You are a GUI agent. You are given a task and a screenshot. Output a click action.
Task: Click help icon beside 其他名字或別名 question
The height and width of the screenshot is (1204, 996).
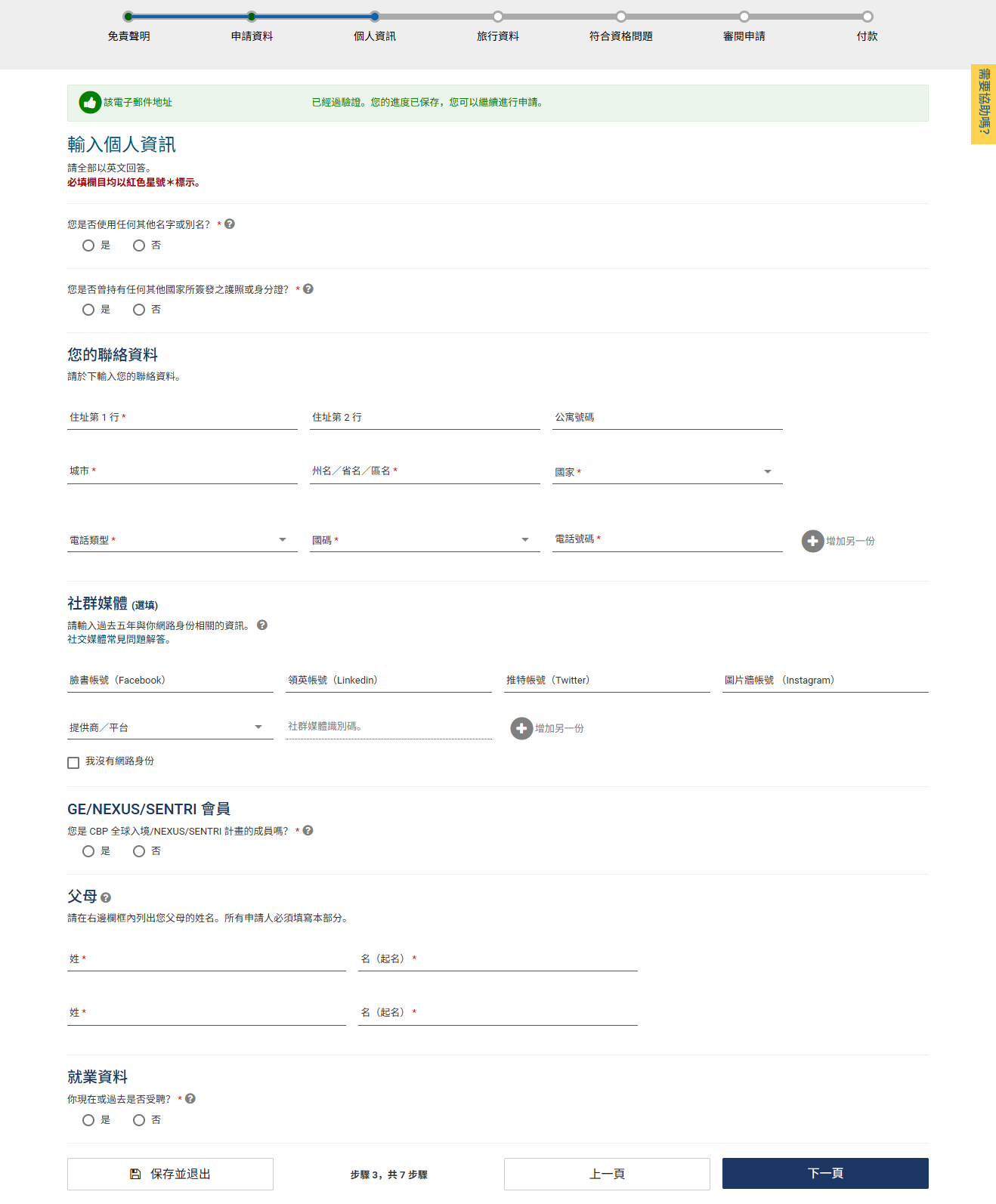[x=230, y=224]
